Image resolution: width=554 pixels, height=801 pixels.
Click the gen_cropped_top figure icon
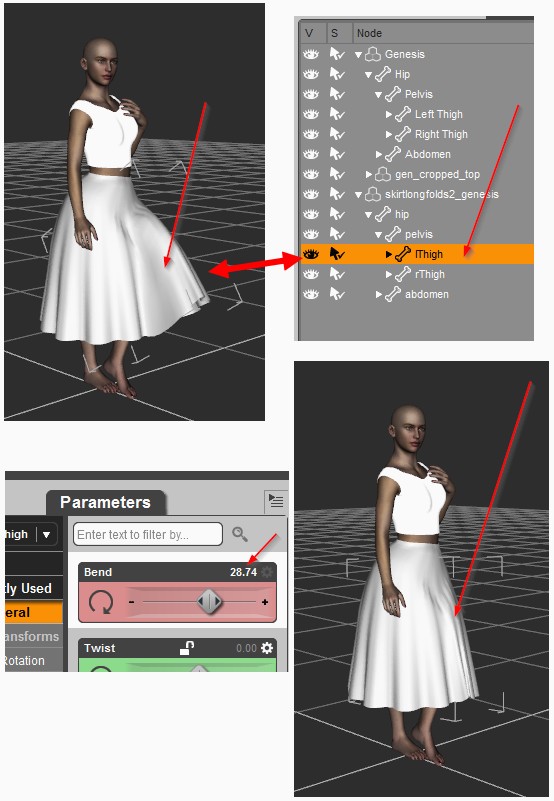(x=383, y=174)
